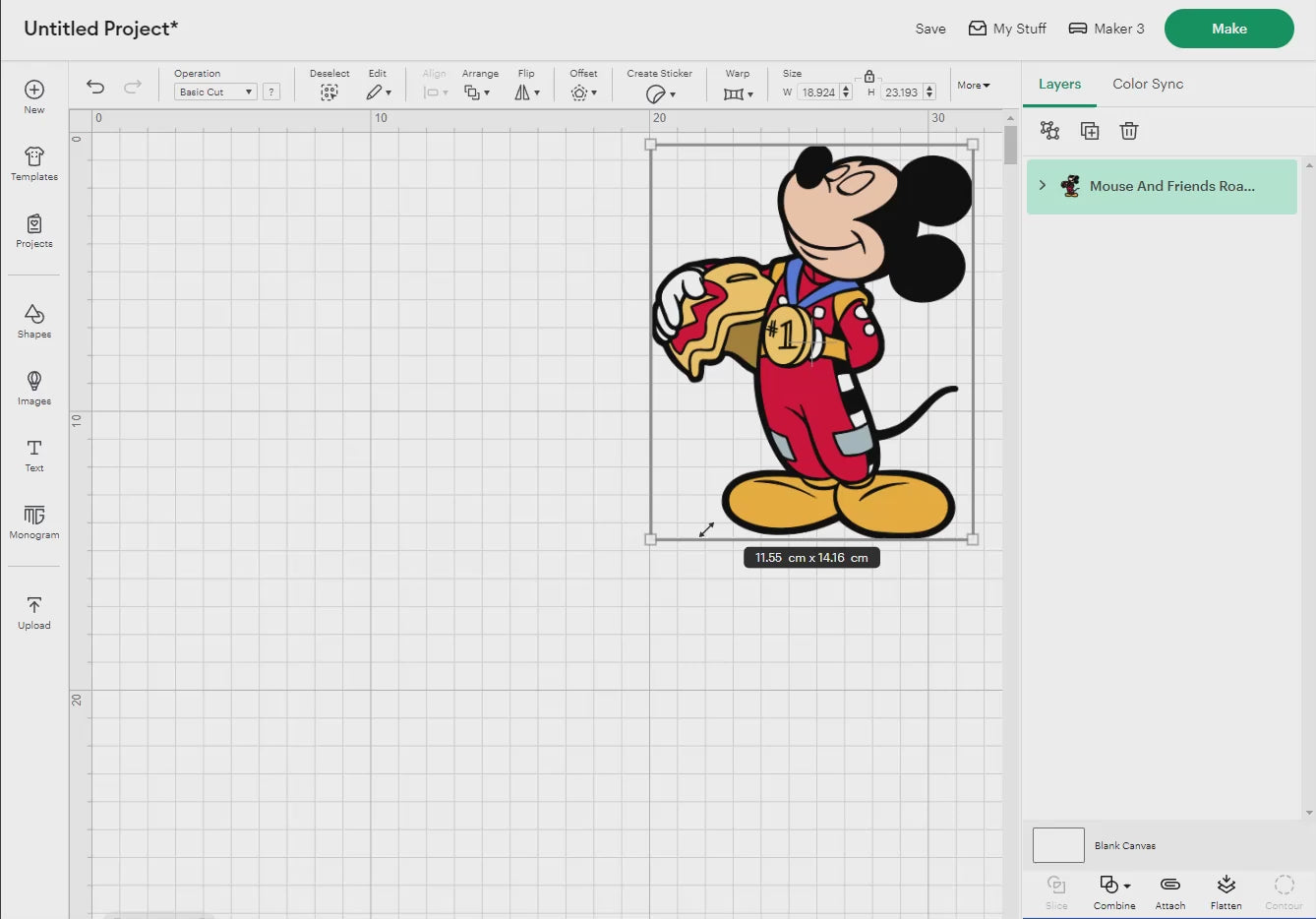Viewport: 1316px width, 919px height.
Task: Open the Create Sticker dropdown
Action: 660,93
